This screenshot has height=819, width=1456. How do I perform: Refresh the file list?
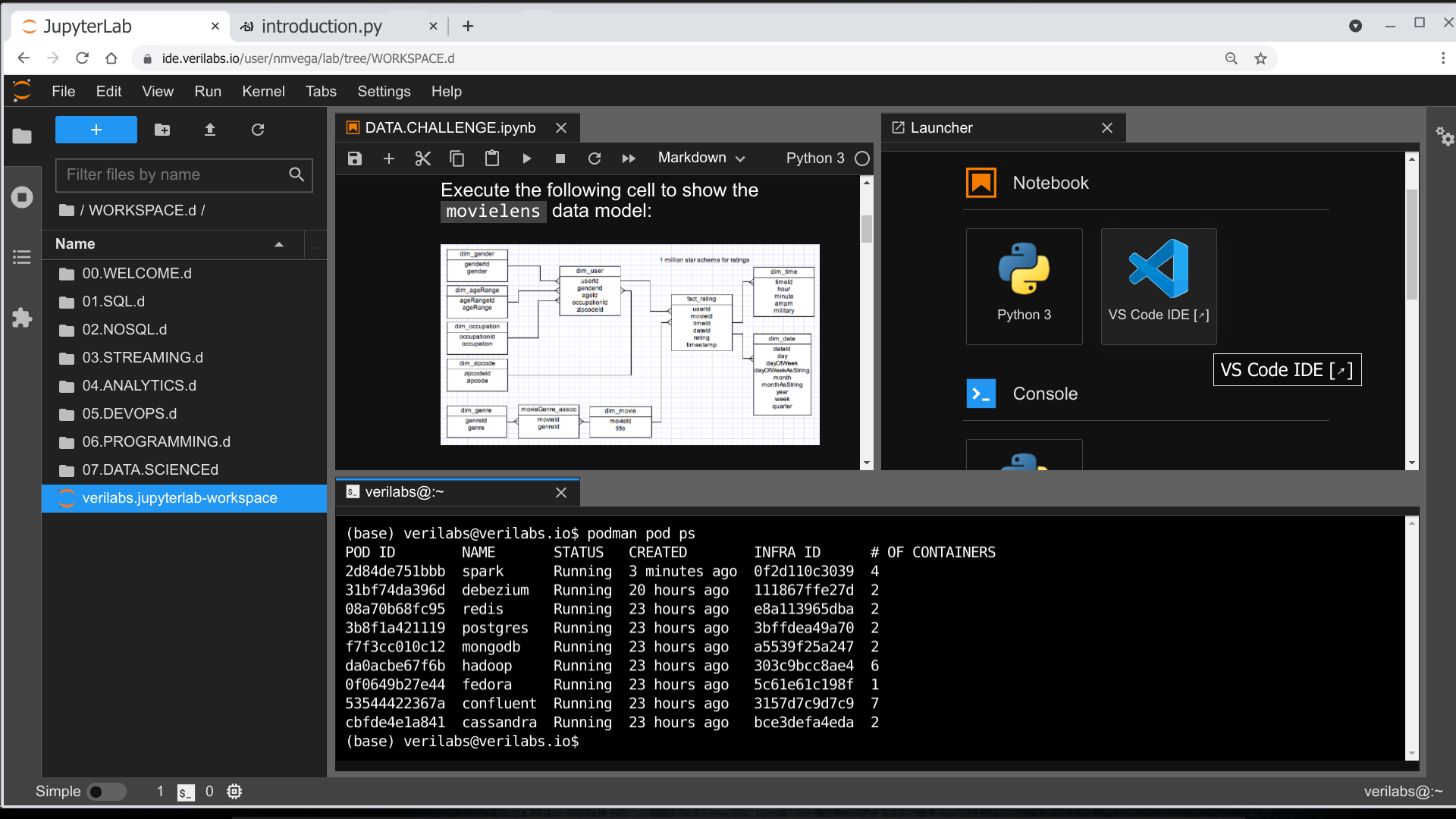[x=258, y=130]
